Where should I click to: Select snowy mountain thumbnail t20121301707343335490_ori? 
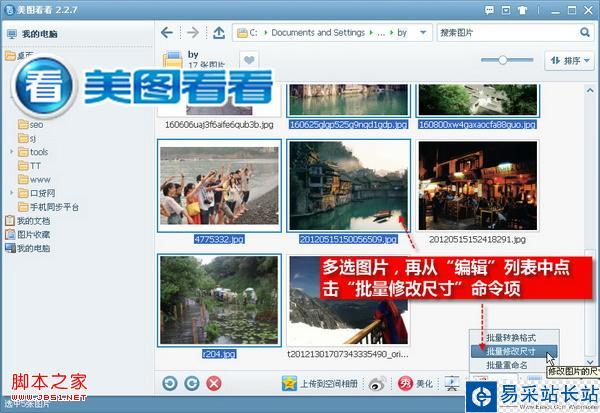(349, 300)
